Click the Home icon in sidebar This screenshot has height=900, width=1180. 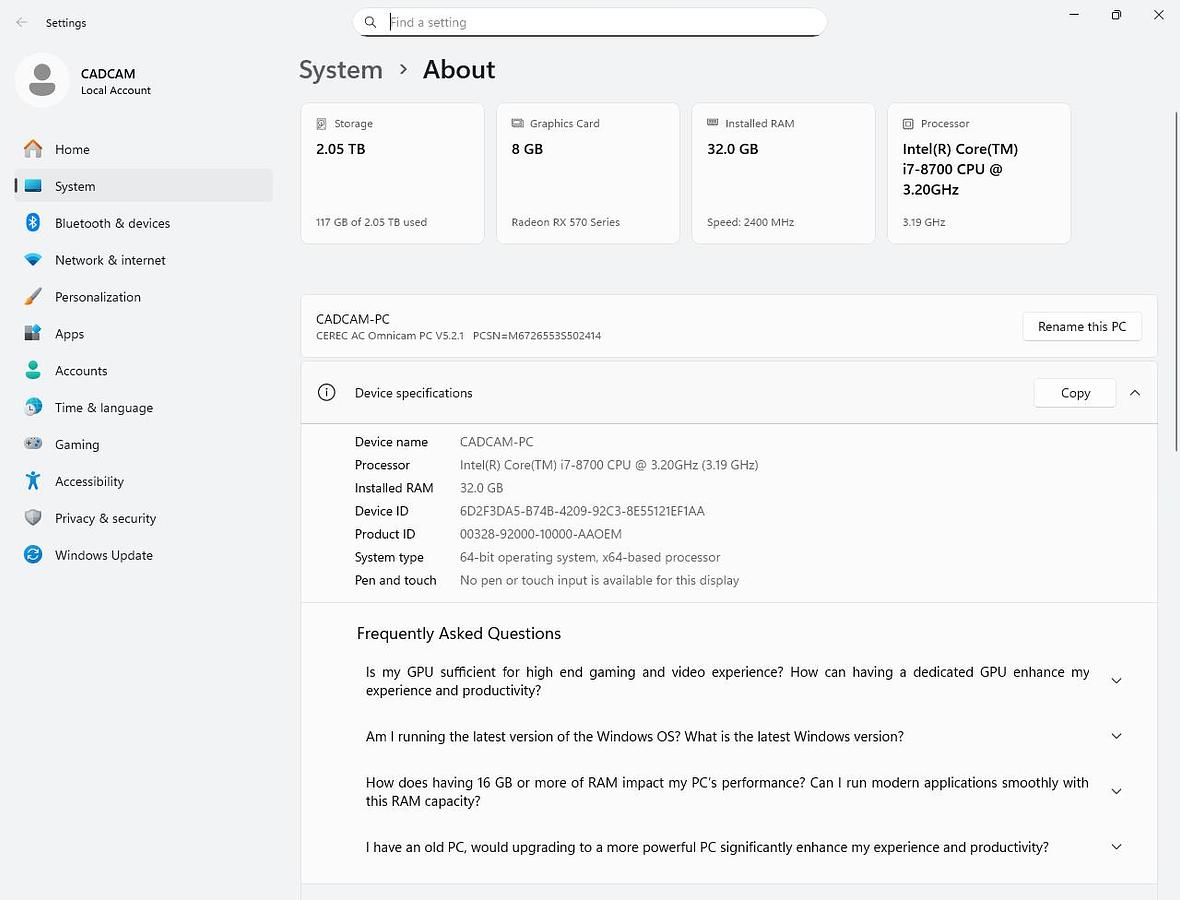pyautogui.click(x=33, y=149)
